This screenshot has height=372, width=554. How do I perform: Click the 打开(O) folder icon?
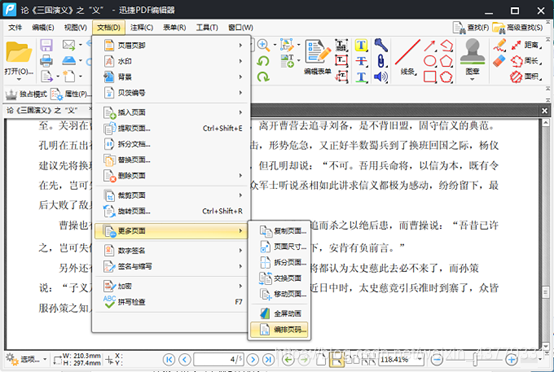click(19, 52)
